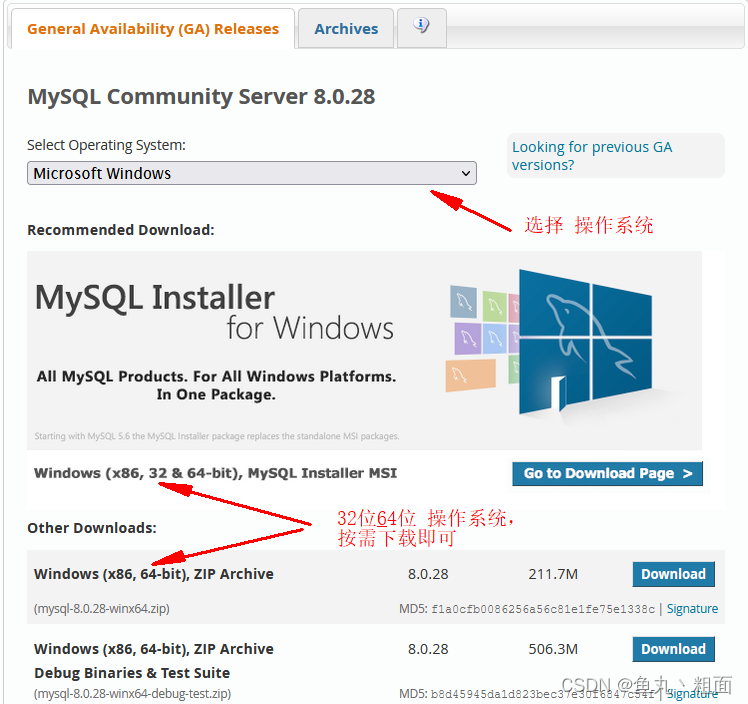This screenshot has height=704, width=748.
Task: Click the Go to Download Page button
Action: pyautogui.click(x=607, y=473)
